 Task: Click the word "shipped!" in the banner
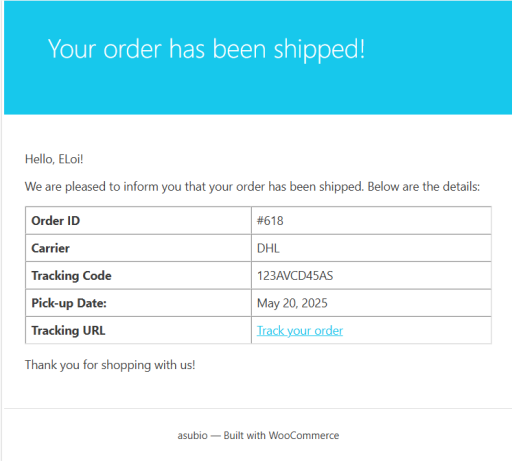[x=319, y=50]
